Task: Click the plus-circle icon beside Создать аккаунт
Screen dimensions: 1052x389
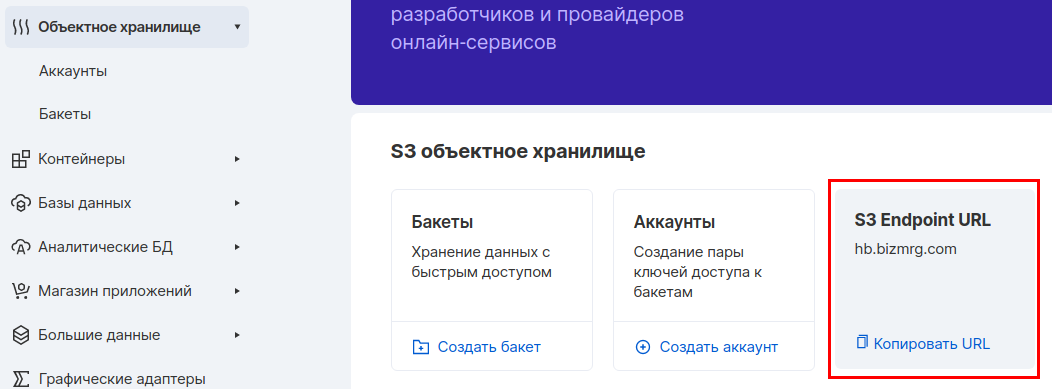Action: [643, 347]
